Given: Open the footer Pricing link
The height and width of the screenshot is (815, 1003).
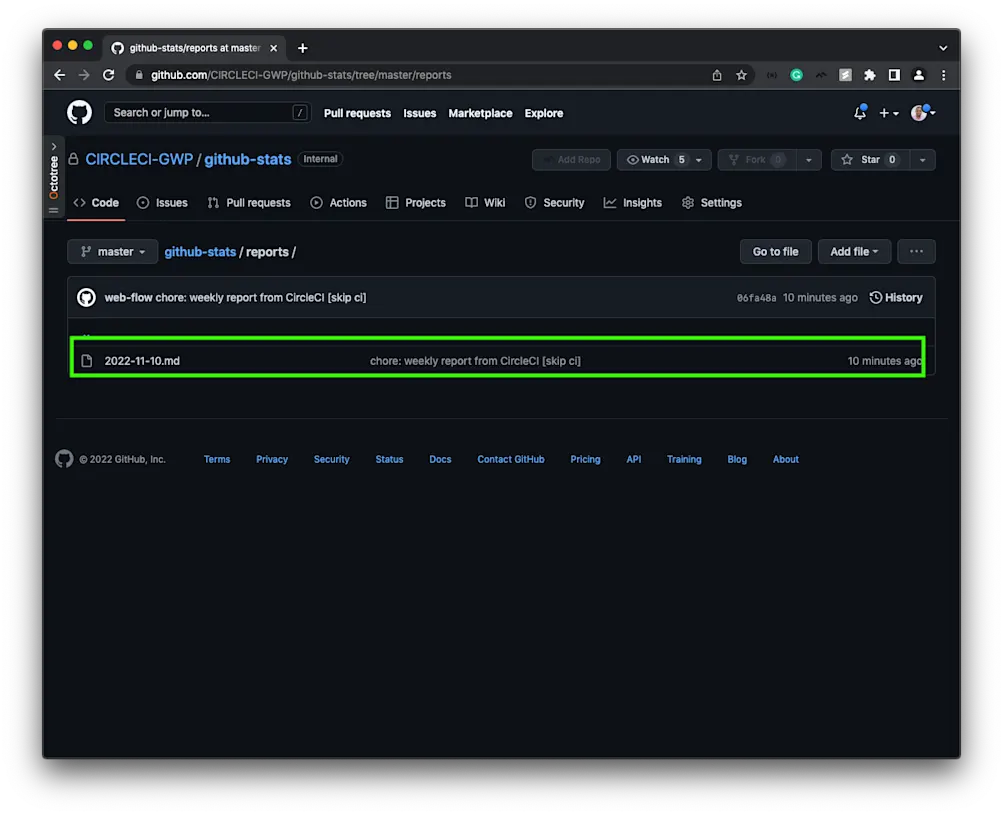Looking at the screenshot, I should pyautogui.click(x=585, y=459).
